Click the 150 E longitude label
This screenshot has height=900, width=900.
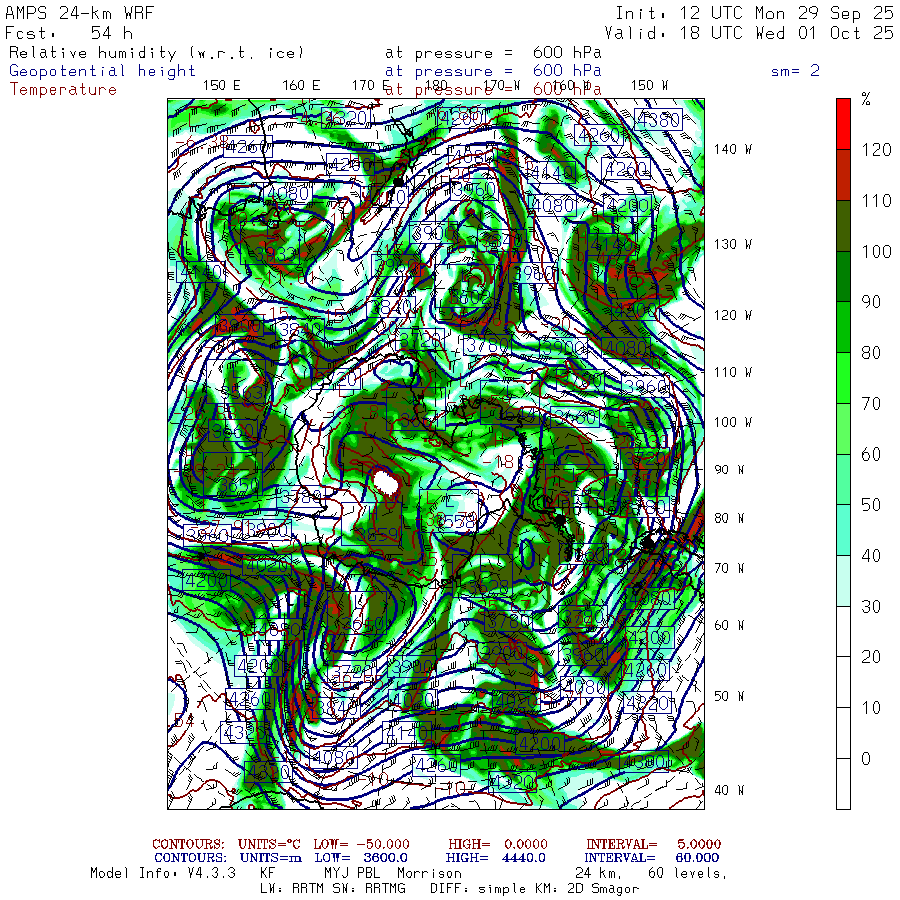(x=222, y=85)
